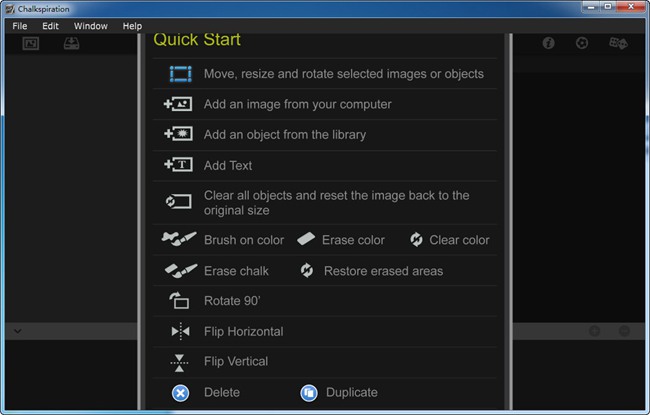Click the Move, resize and rotate icon
650x415 pixels.
(180, 74)
